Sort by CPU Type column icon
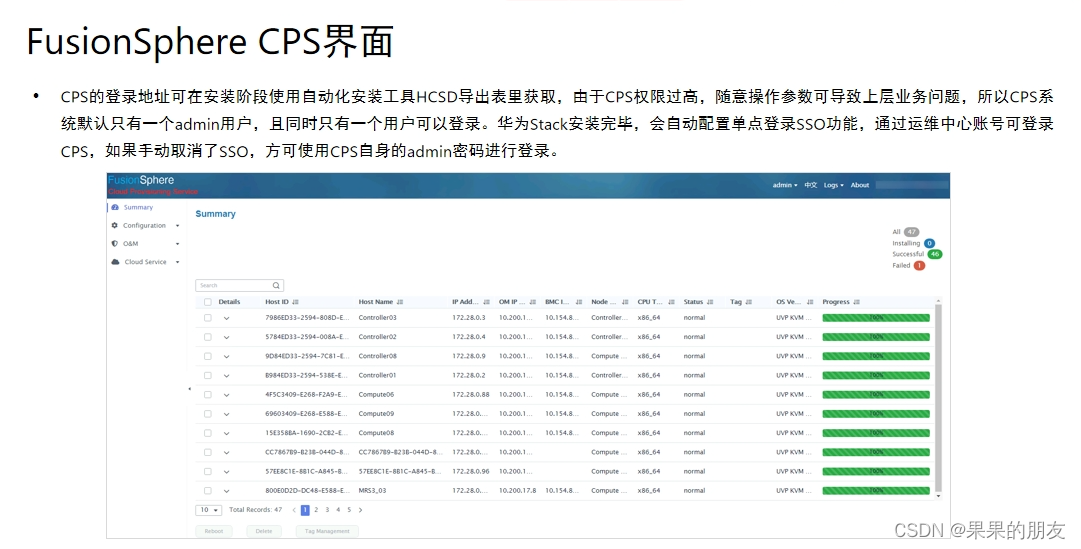1081x549 pixels. (x=671, y=302)
